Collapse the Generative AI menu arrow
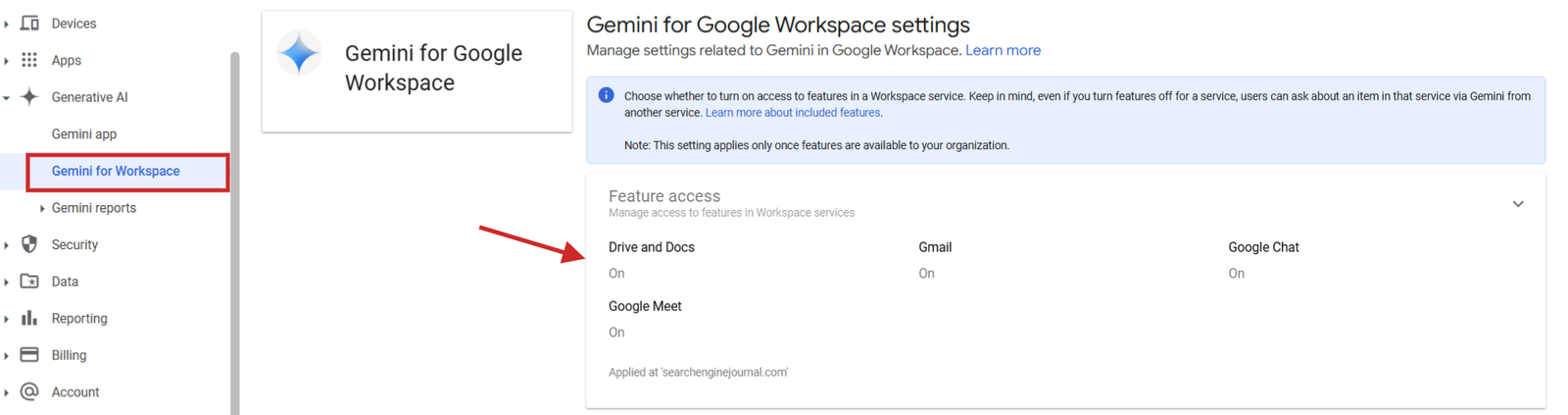Viewport: 1568px width, 415px height. pyautogui.click(x=6, y=97)
